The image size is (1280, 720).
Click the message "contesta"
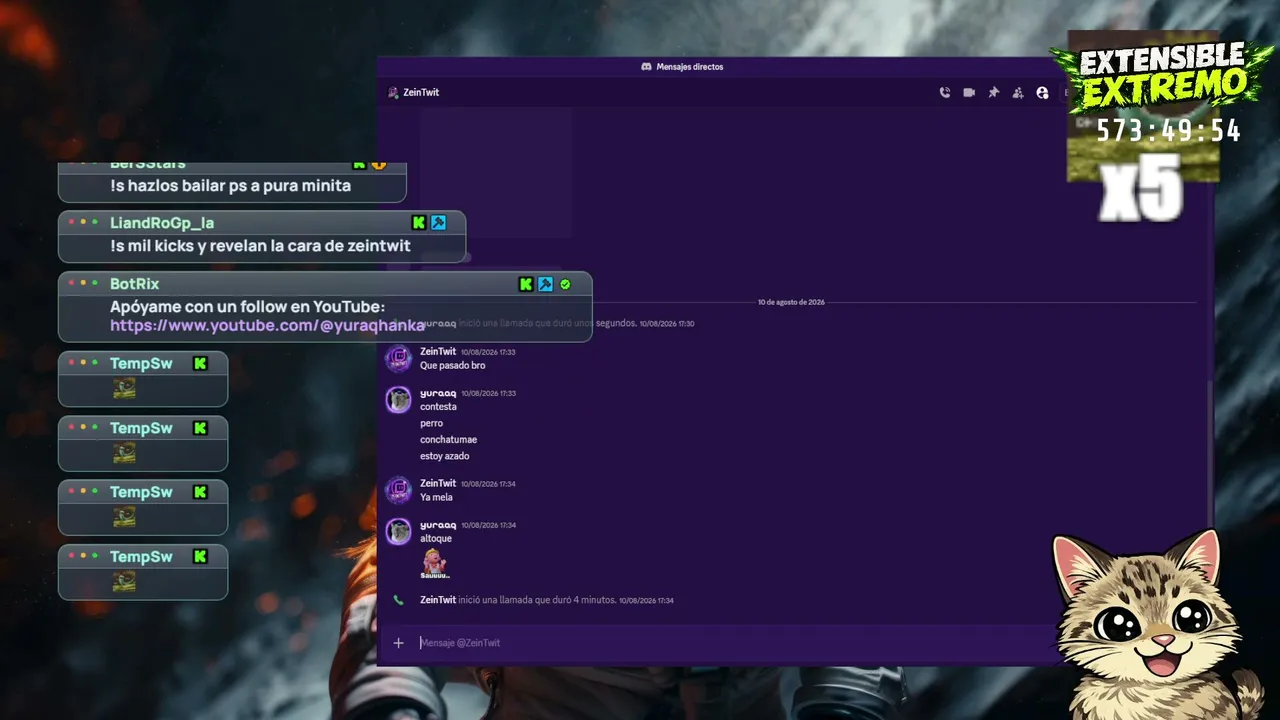point(438,407)
